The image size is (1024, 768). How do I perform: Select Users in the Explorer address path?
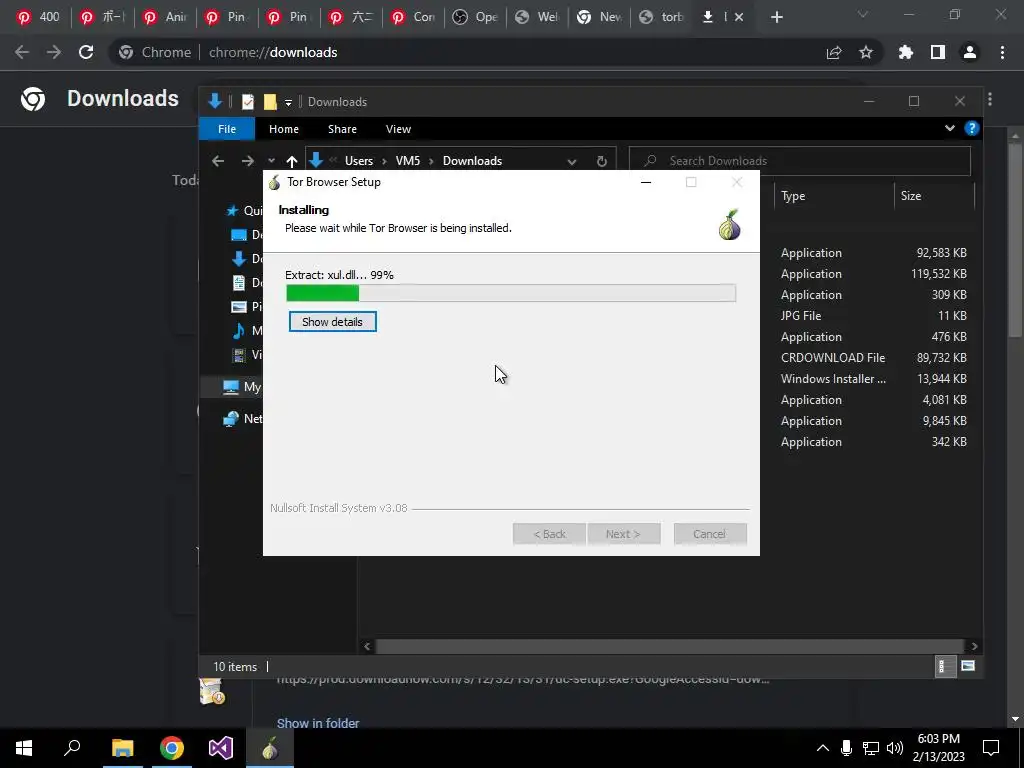(x=359, y=161)
